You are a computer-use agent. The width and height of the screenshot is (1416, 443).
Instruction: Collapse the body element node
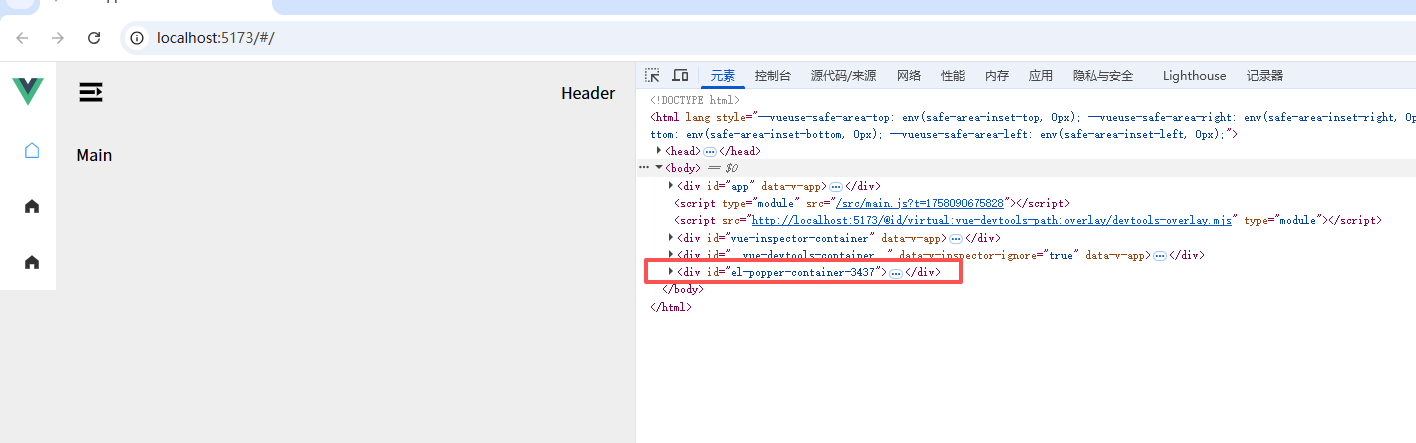pyautogui.click(x=659, y=167)
